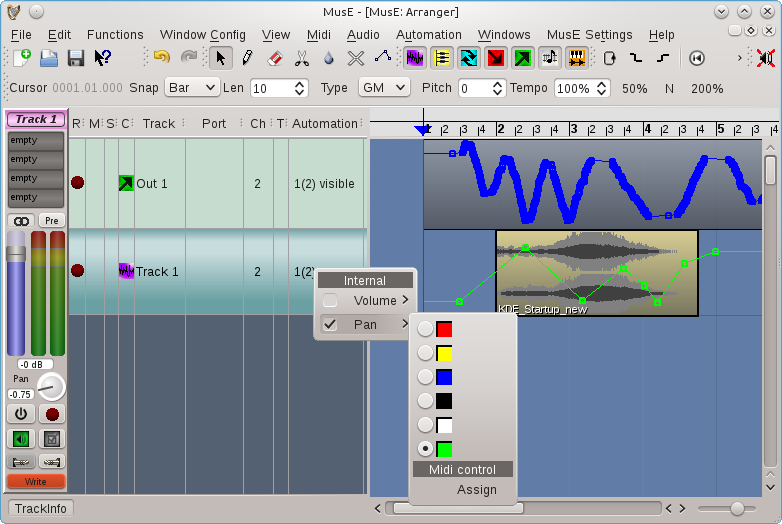Arm record on Out 1 track row

77,183
